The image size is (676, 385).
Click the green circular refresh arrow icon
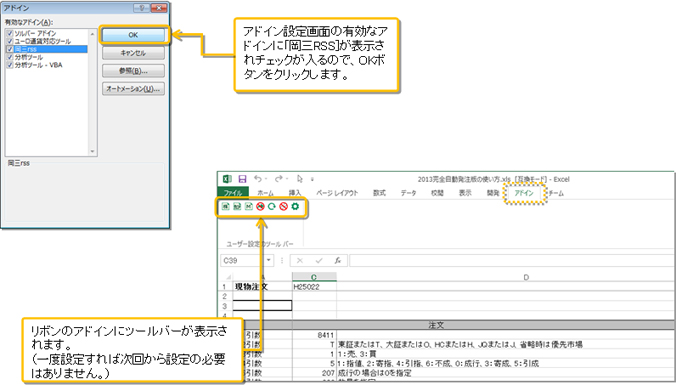[x=272, y=207]
